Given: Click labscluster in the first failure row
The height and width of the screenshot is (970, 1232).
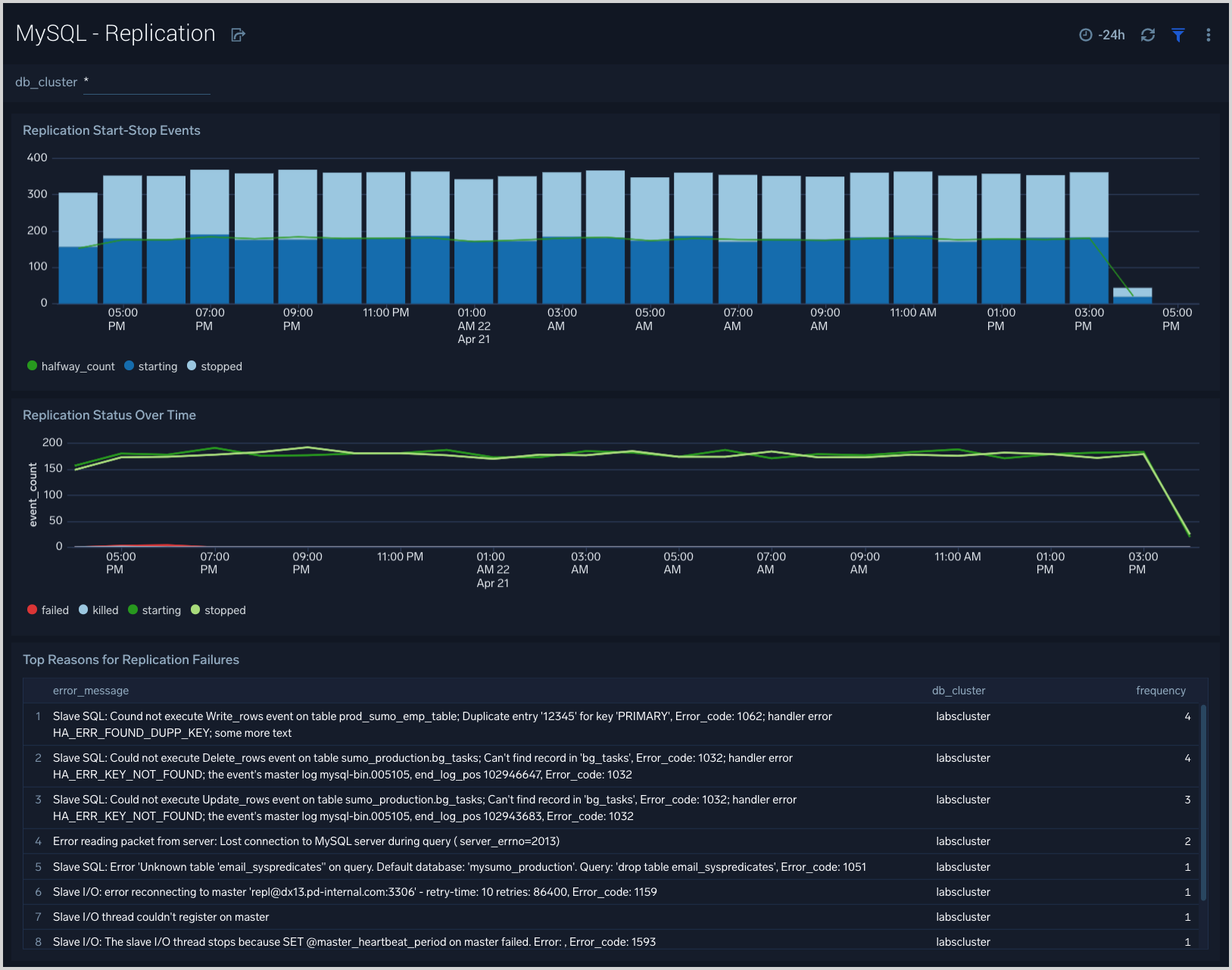Looking at the screenshot, I should tap(962, 716).
